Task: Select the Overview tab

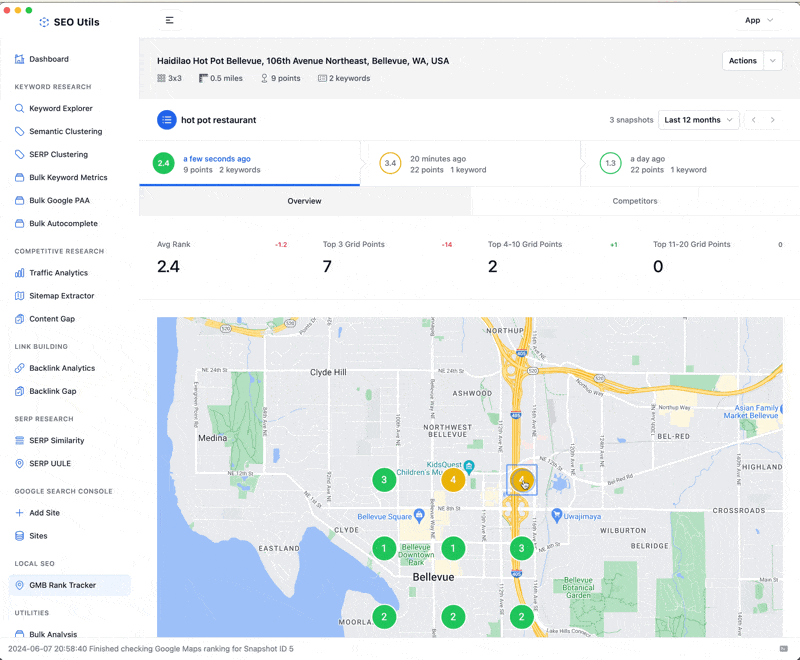Action: 304,201
